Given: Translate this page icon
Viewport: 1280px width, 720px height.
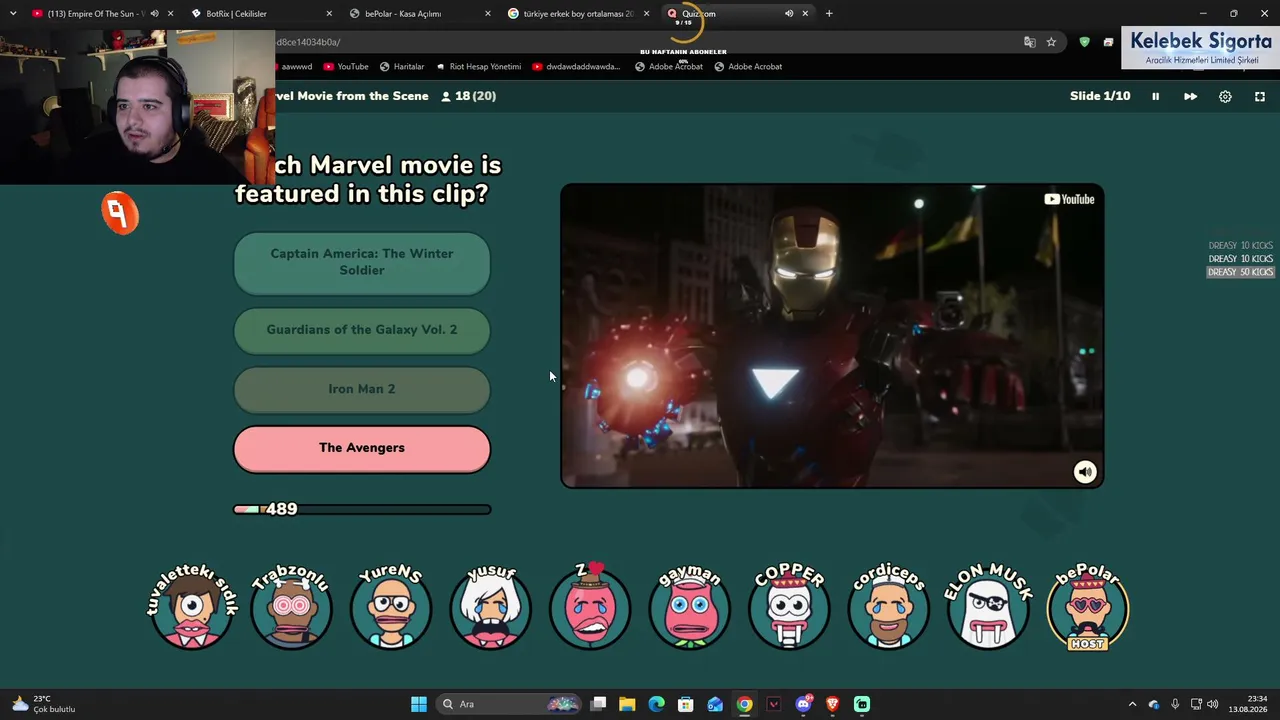Looking at the screenshot, I should 1030,42.
